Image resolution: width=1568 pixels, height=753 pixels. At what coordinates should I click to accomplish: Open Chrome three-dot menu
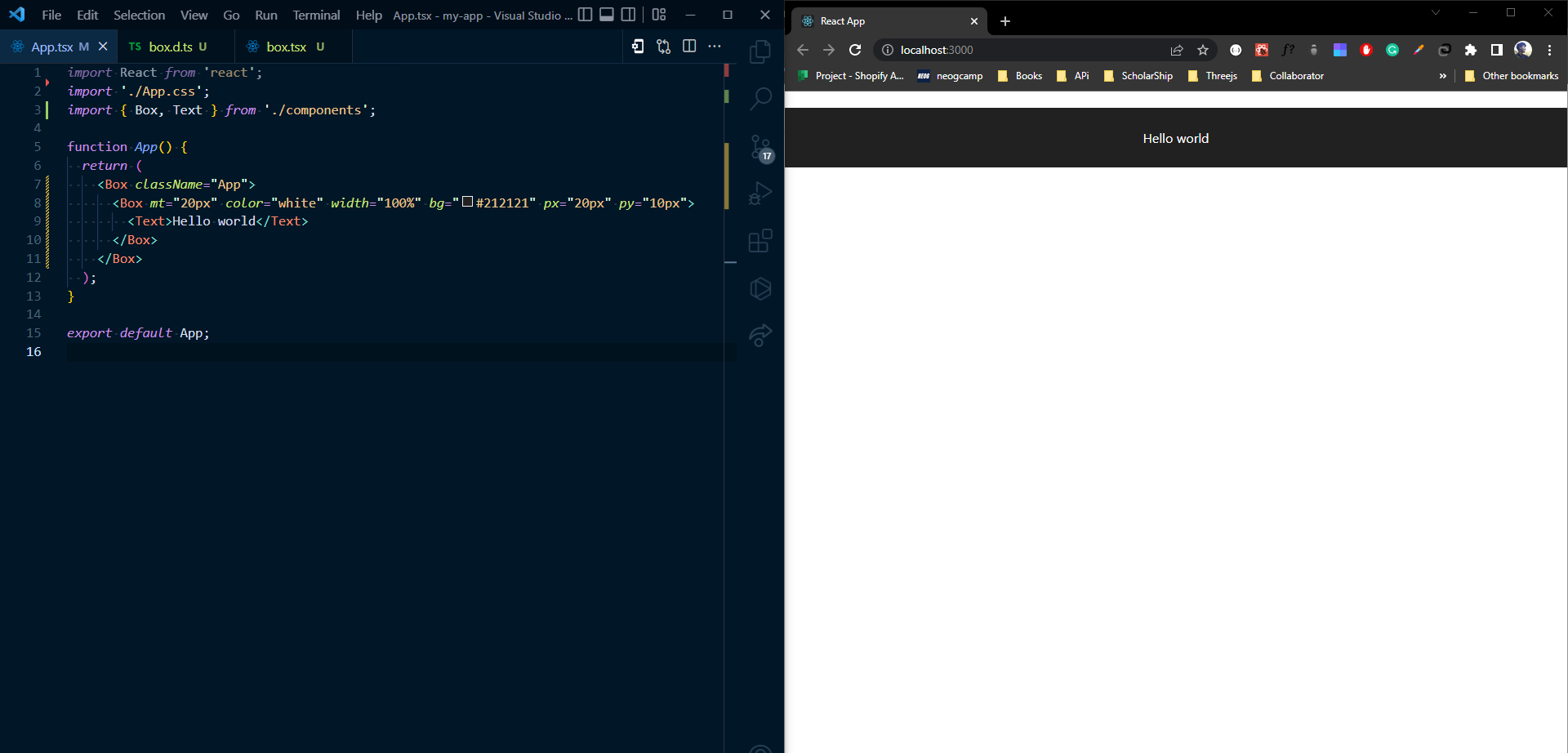(1549, 50)
